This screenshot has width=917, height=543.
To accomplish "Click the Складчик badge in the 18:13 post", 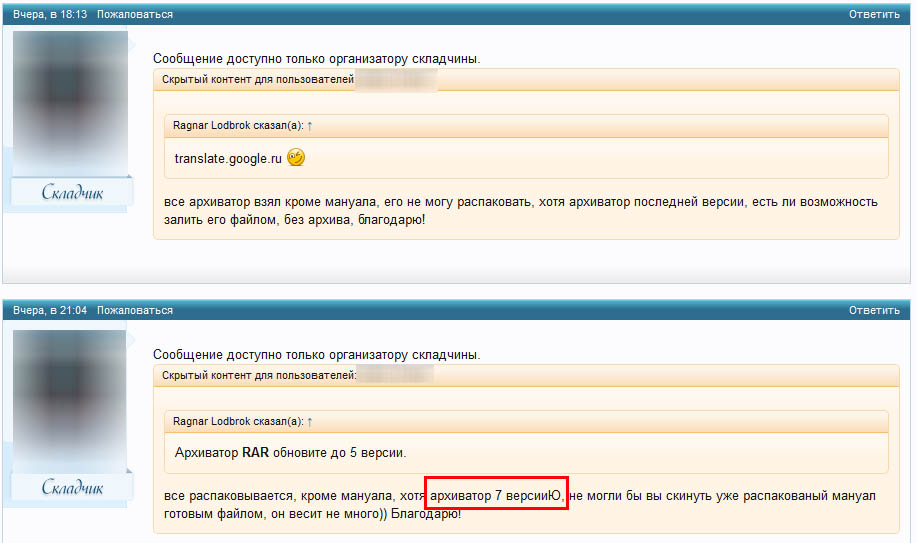I will (x=72, y=191).
